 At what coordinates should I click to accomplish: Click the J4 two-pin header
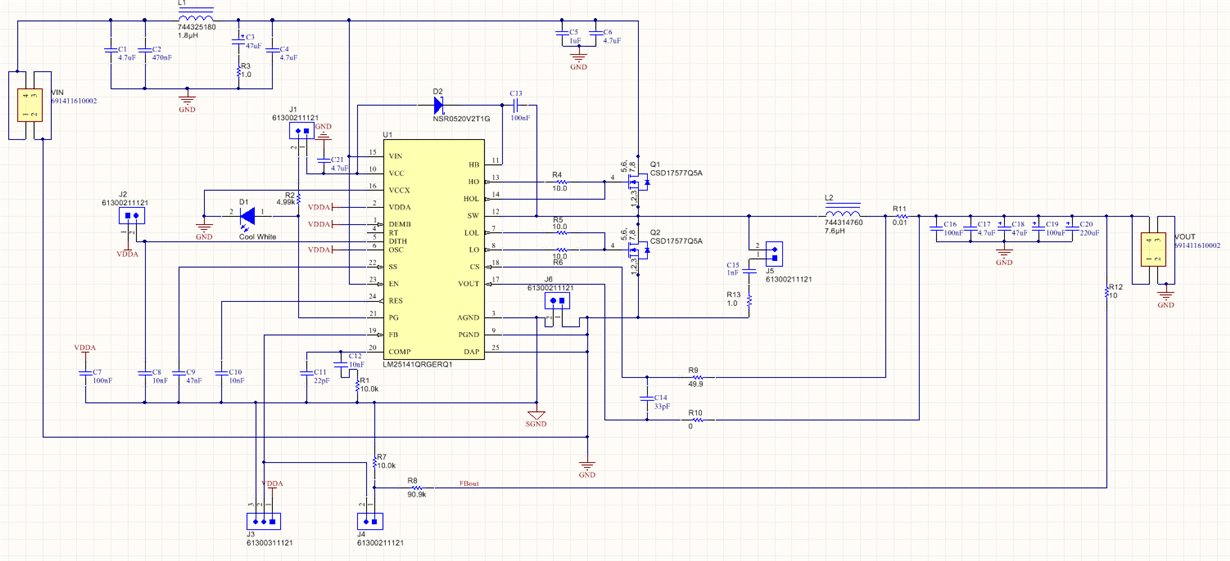(370, 521)
